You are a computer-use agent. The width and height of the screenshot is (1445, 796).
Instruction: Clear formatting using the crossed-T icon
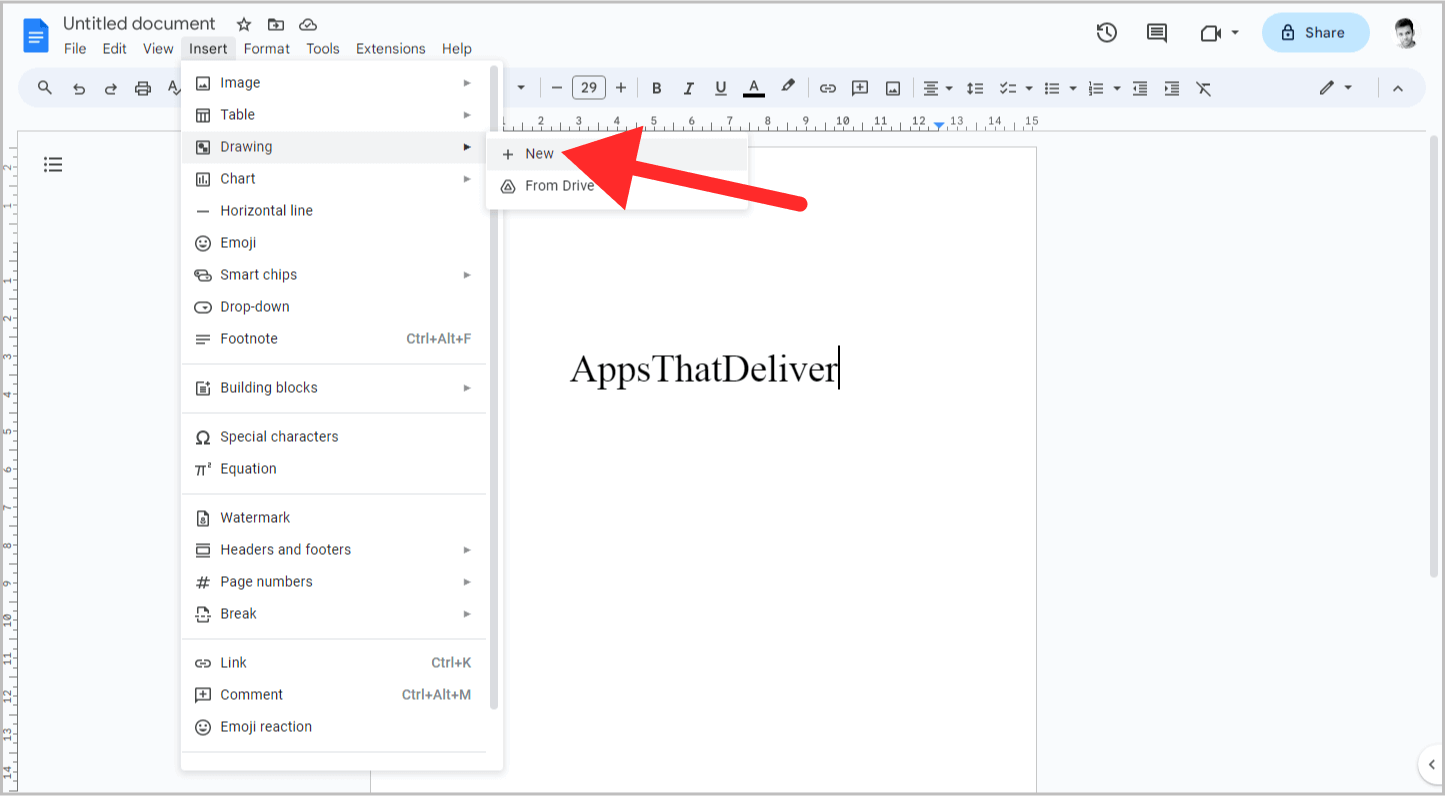1203,88
